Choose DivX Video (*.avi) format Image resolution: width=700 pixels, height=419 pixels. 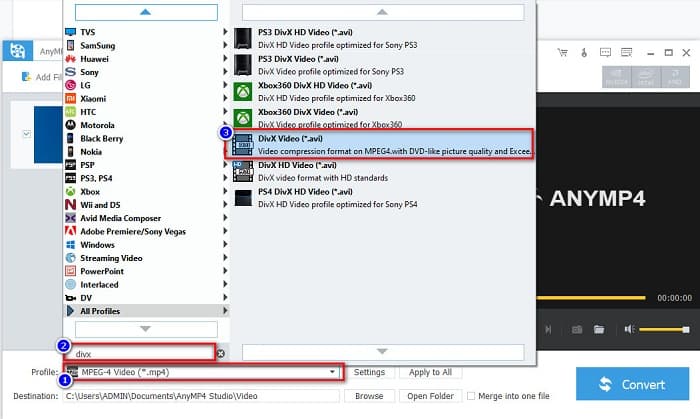coord(380,143)
